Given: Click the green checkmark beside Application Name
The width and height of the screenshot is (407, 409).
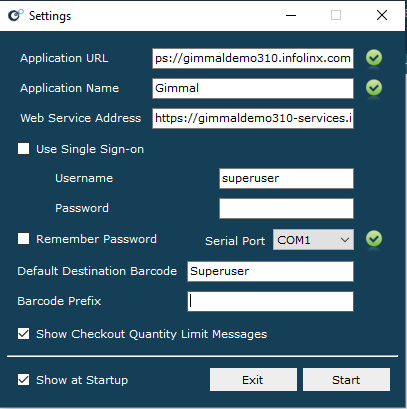Looking at the screenshot, I should (x=374, y=88).
